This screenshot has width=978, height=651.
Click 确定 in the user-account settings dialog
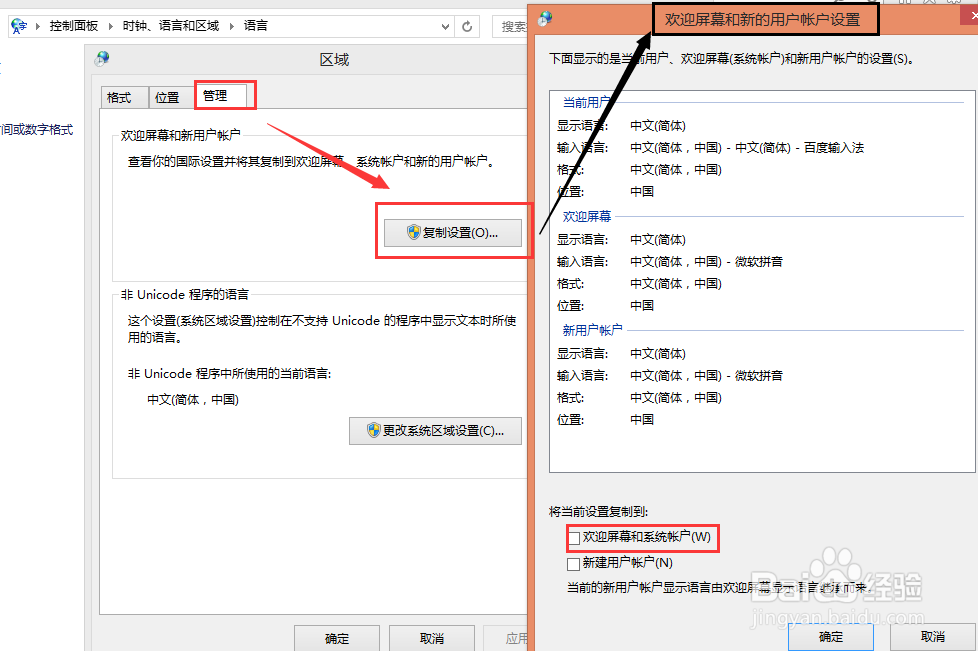(x=830, y=637)
